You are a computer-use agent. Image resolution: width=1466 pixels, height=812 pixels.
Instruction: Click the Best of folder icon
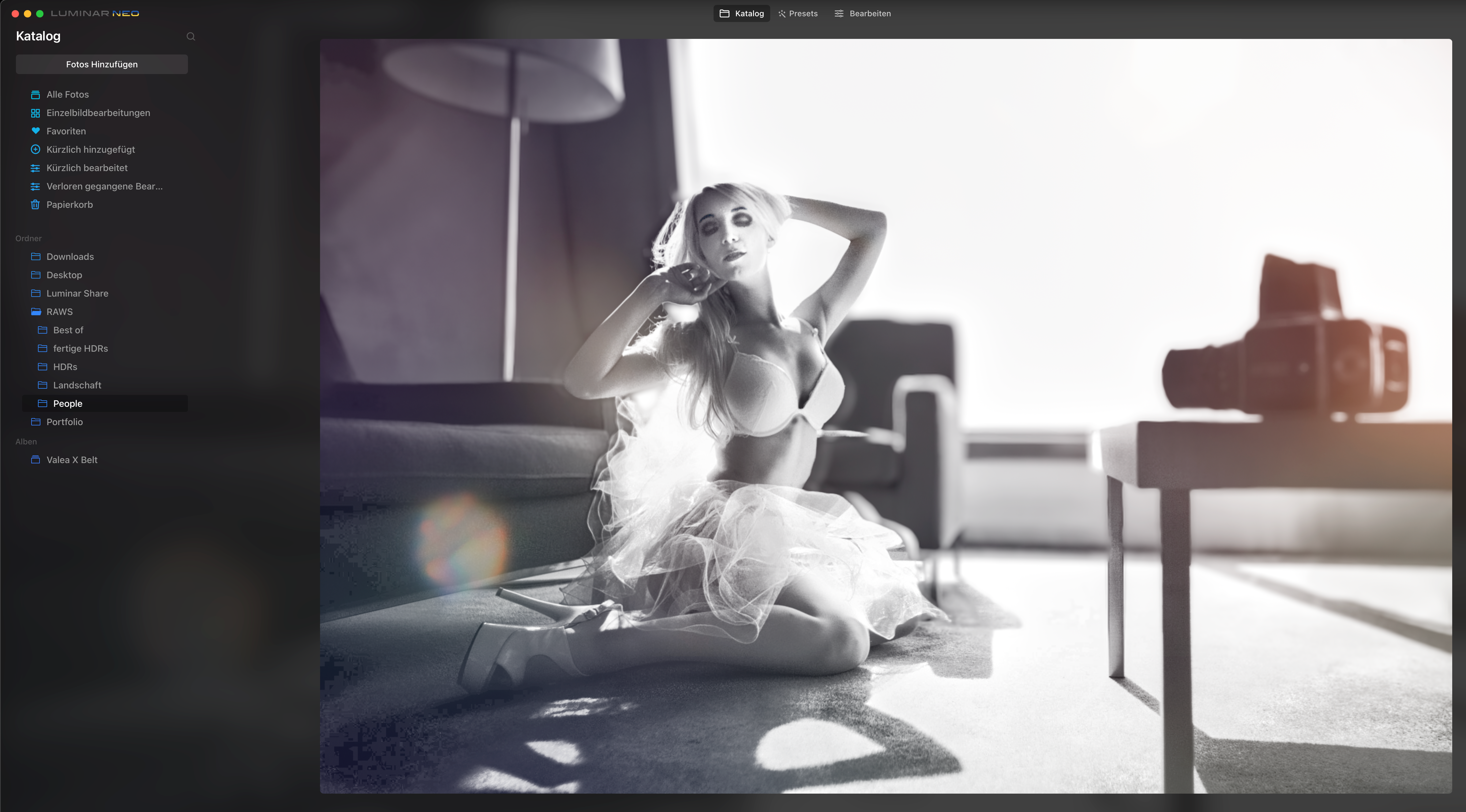point(43,330)
